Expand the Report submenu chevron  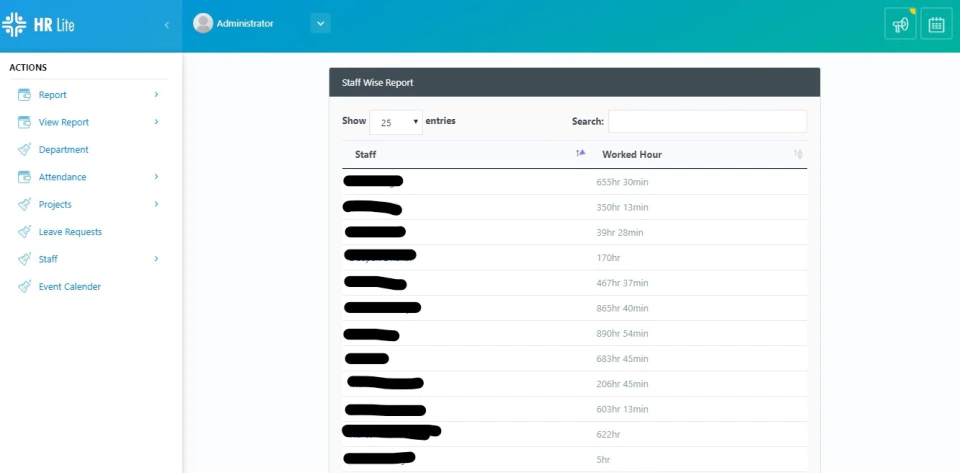click(x=156, y=94)
